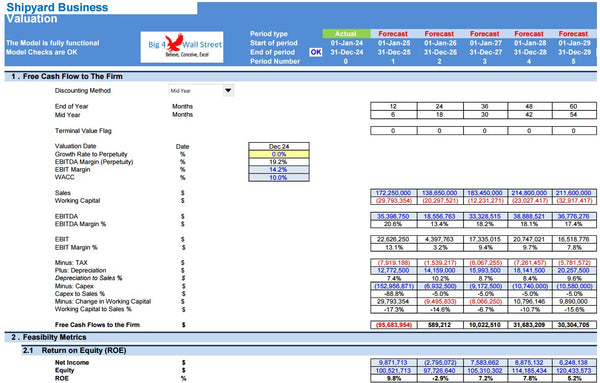600x383 pixels.
Task: Click the EBITDA Margin Perpetuity 19.2% cell
Action: click(x=279, y=162)
